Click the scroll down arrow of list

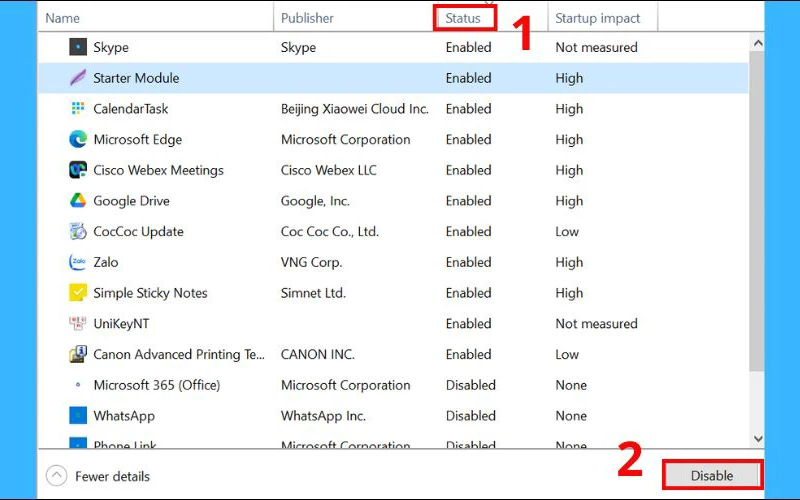click(757, 438)
